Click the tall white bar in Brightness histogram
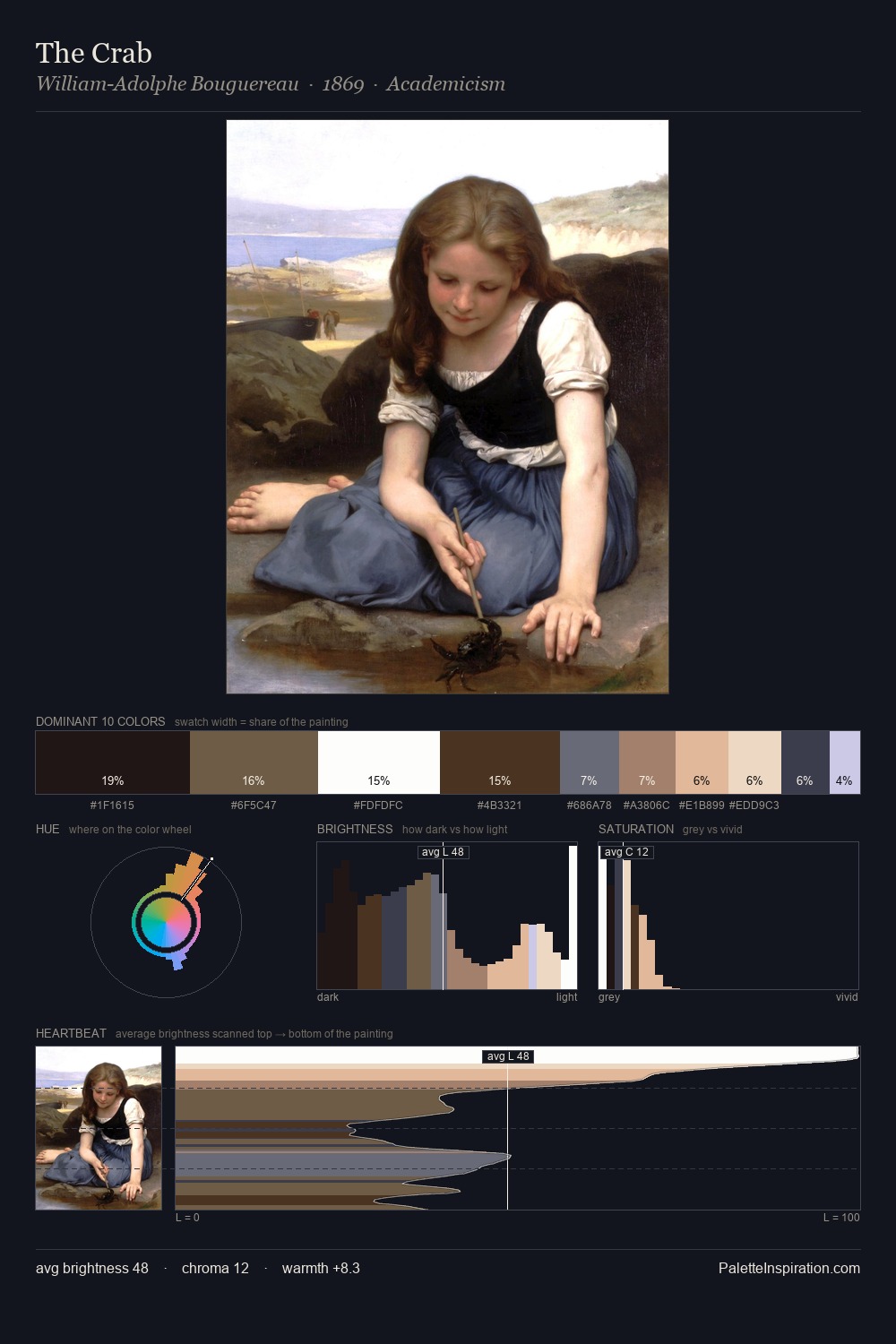This screenshot has height=1344, width=896. (x=573, y=918)
